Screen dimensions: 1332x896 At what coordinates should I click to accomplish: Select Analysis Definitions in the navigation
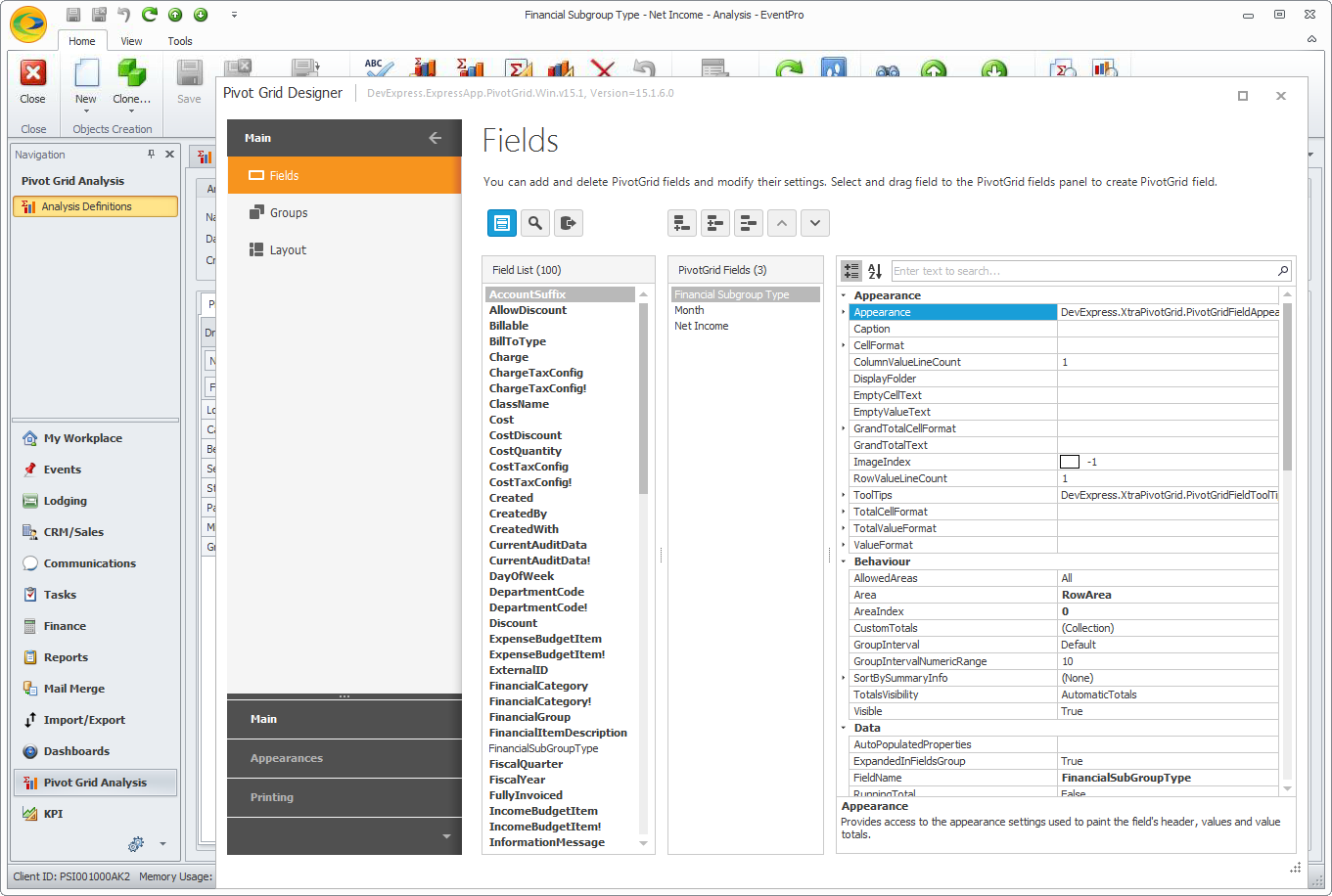coord(96,206)
